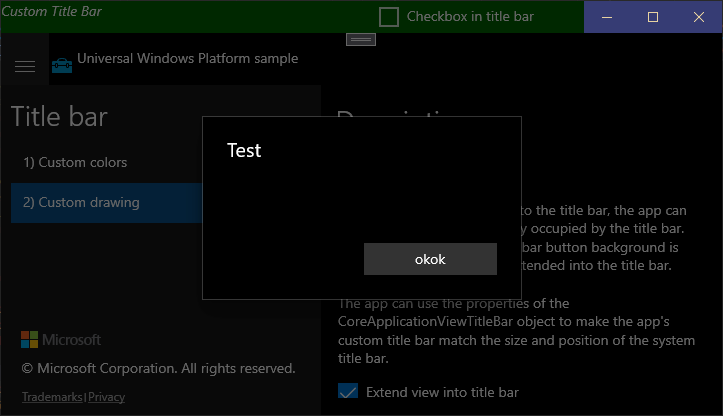Minimize the sample window
This screenshot has width=723, height=416.
607,17
